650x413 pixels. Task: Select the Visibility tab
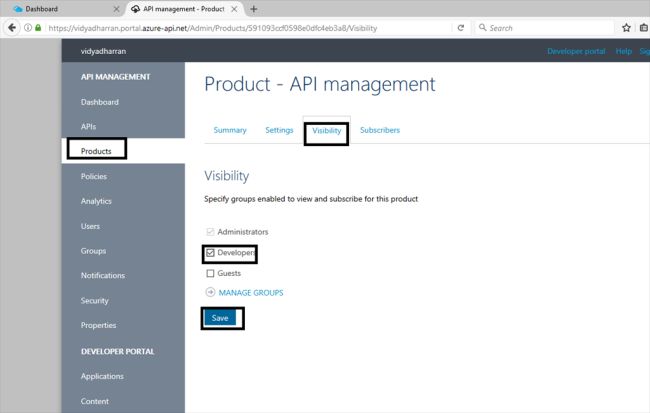pos(327,131)
